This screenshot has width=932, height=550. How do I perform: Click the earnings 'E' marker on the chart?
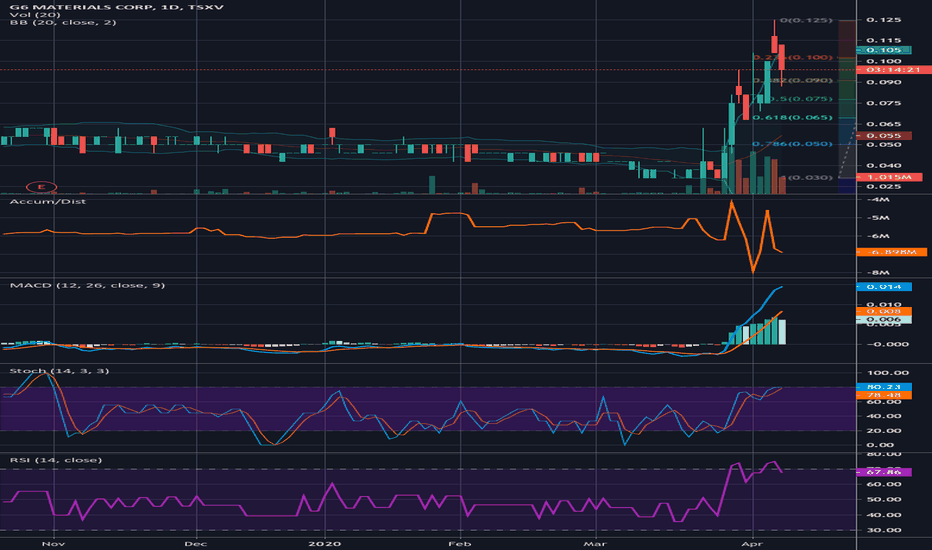point(42,187)
